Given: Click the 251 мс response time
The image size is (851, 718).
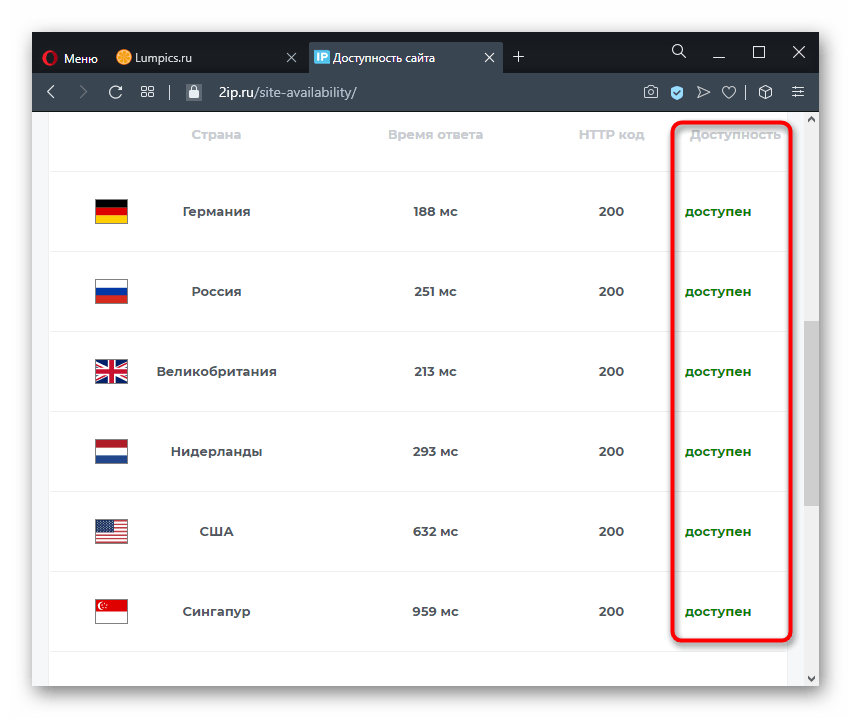Looking at the screenshot, I should click(x=435, y=291).
